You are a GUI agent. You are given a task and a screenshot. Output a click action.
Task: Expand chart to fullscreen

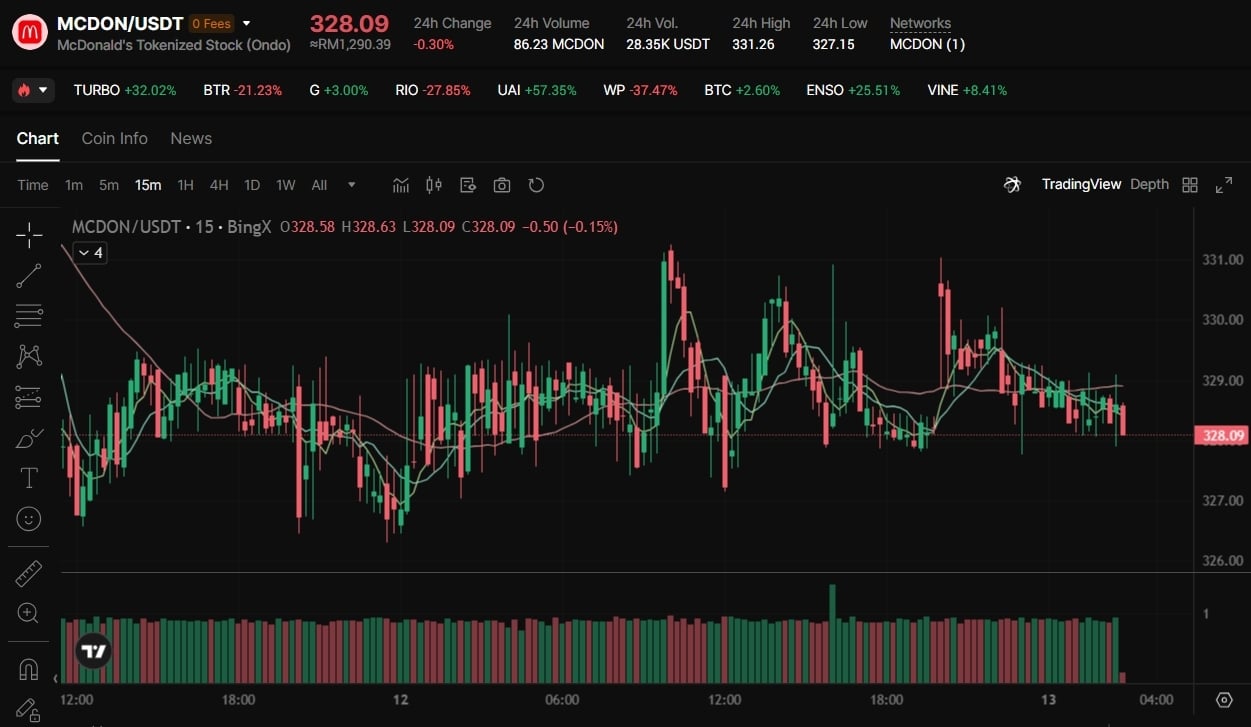[x=1223, y=185]
